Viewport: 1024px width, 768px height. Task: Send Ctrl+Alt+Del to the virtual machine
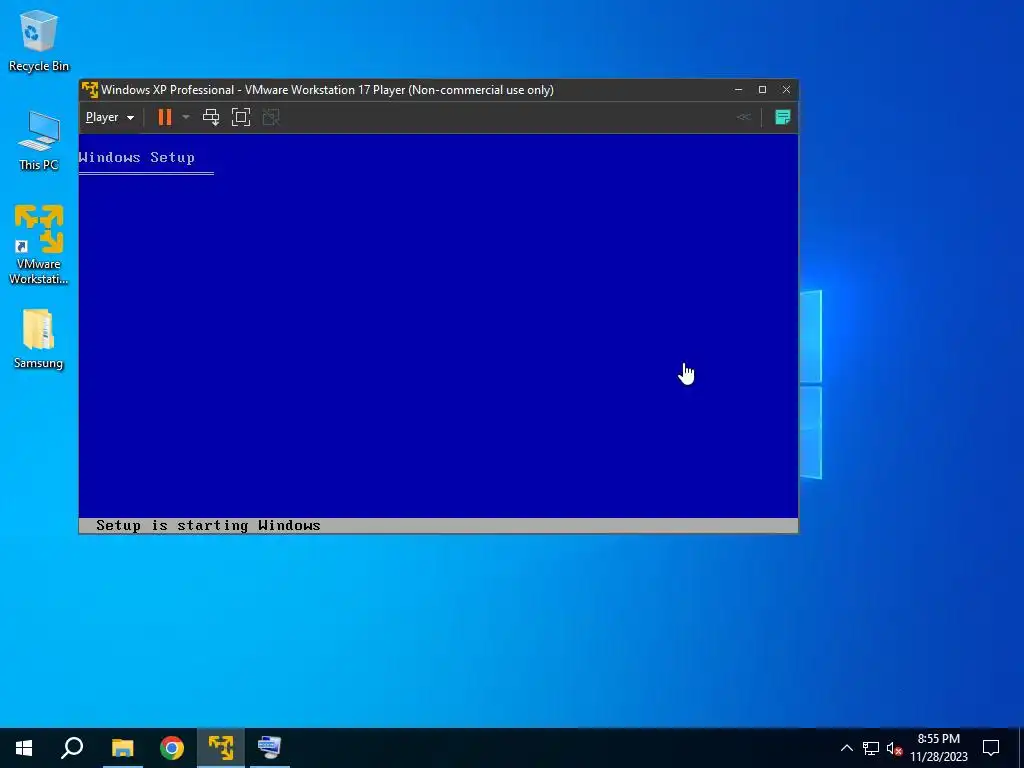tap(210, 118)
